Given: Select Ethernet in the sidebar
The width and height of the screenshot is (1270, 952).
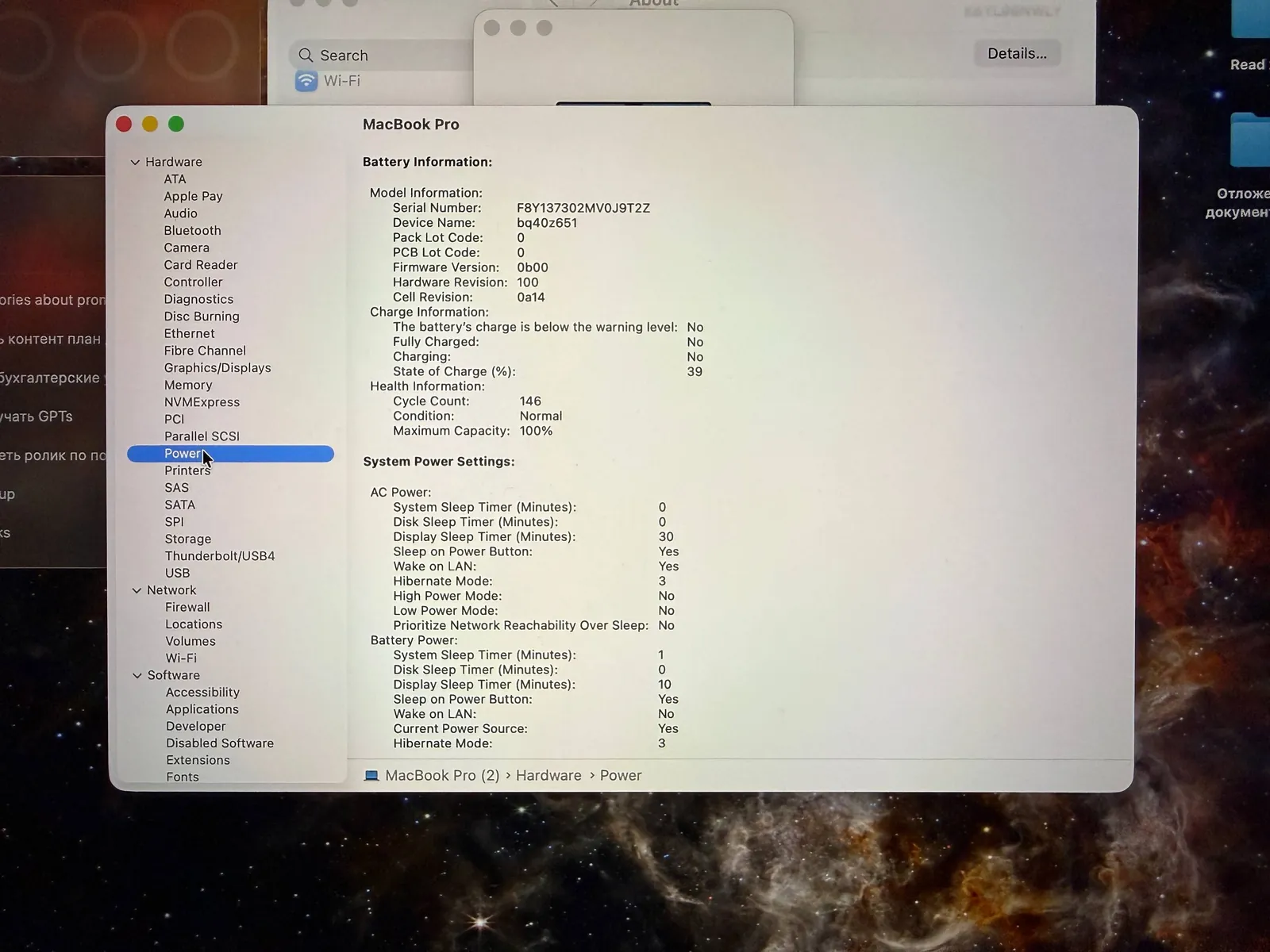Looking at the screenshot, I should (x=189, y=333).
